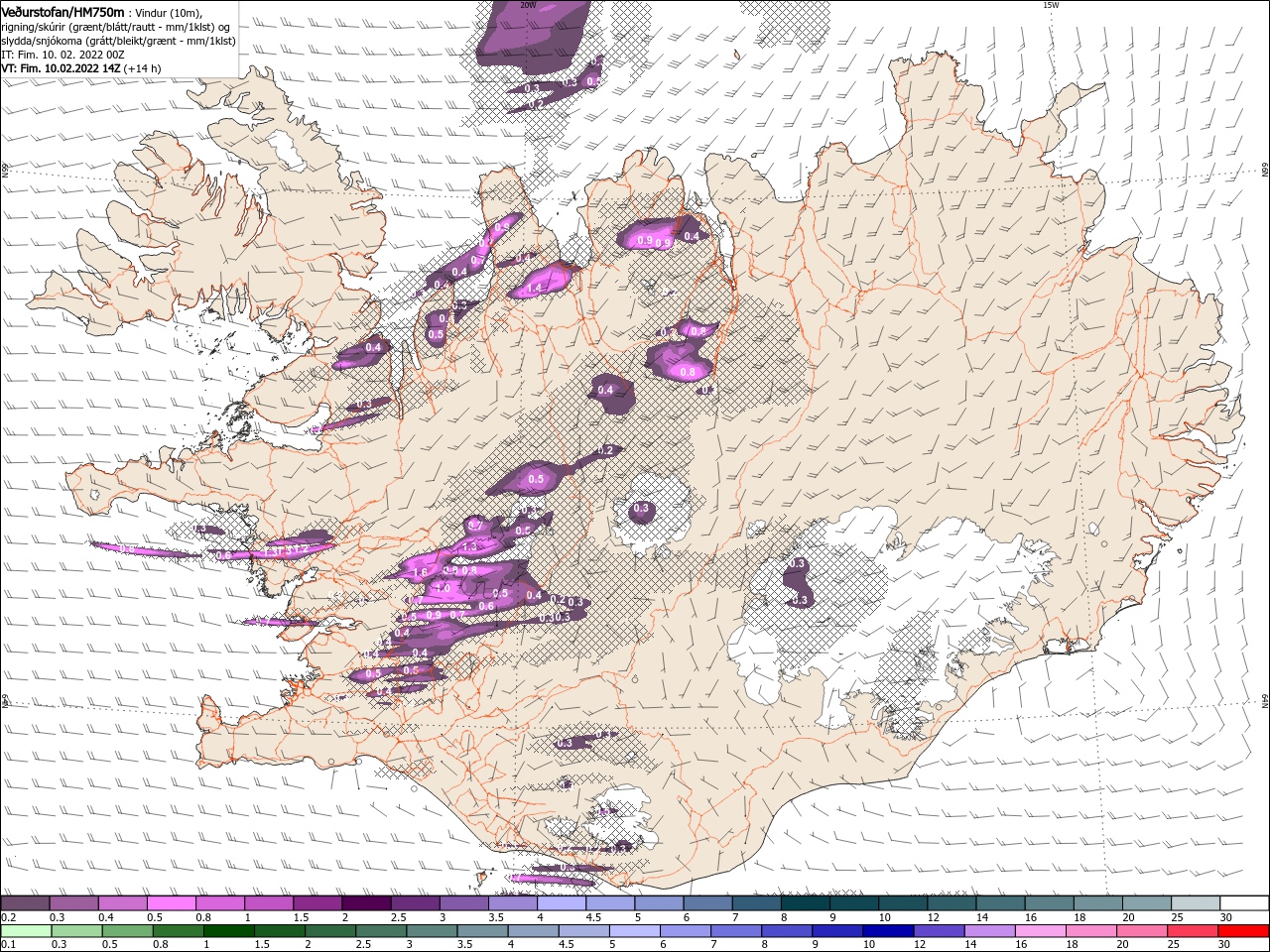Choose the bottom-row swatch between 2 and 2.5
1270x952 pixels.
330,931
